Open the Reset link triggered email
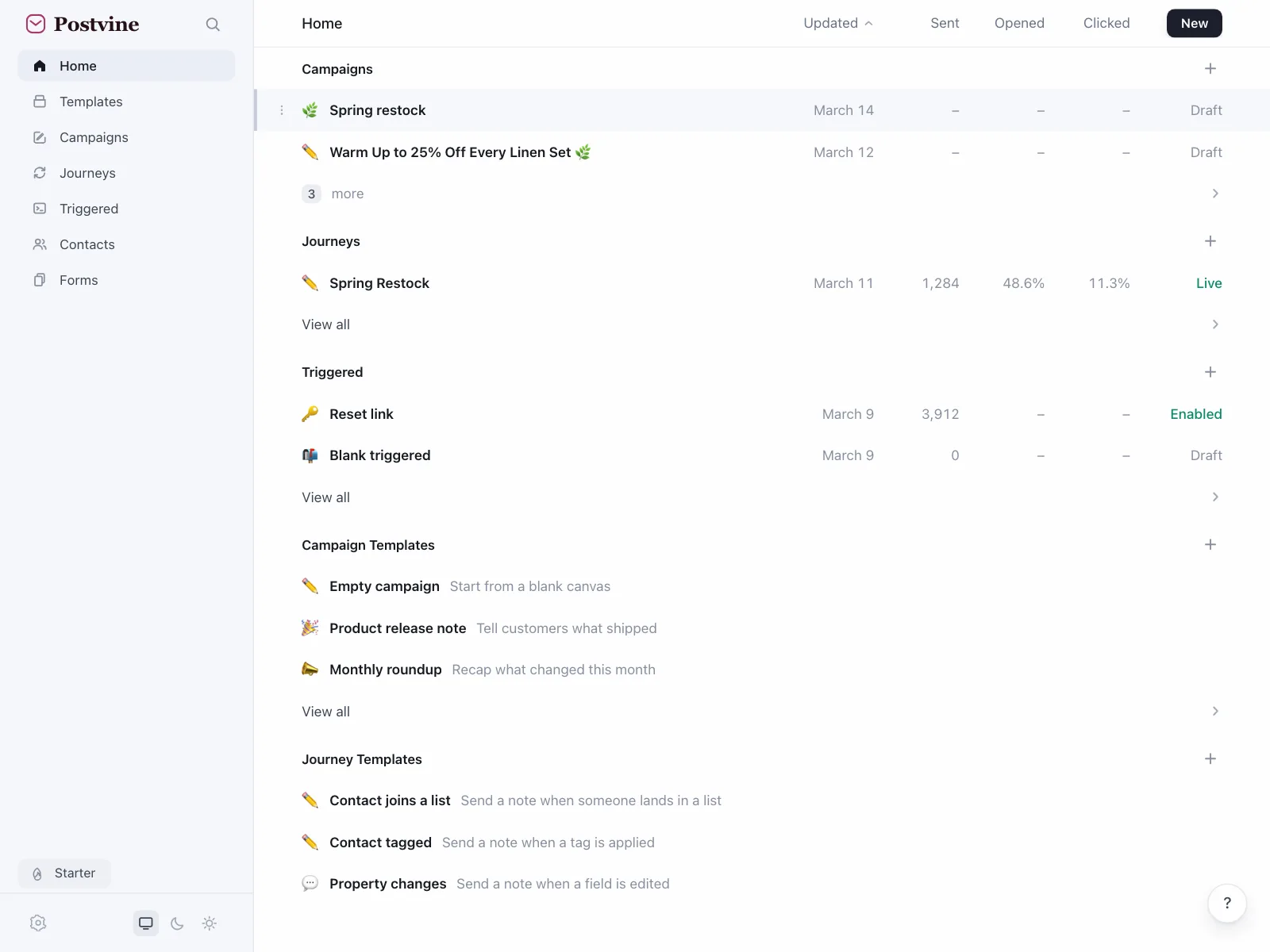This screenshot has width=1270, height=952. coord(762,414)
